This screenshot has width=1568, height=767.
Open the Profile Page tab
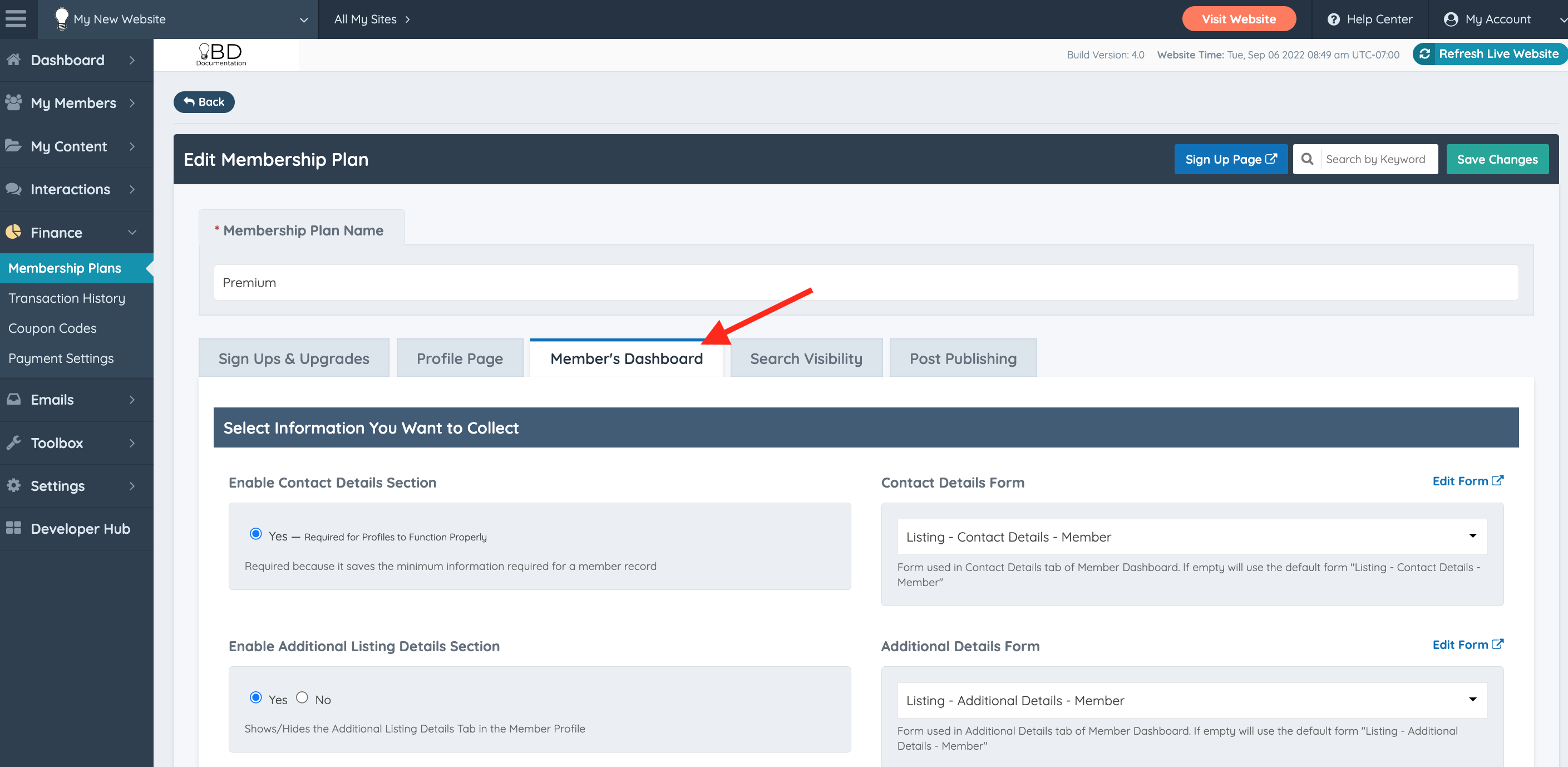pyautogui.click(x=460, y=358)
